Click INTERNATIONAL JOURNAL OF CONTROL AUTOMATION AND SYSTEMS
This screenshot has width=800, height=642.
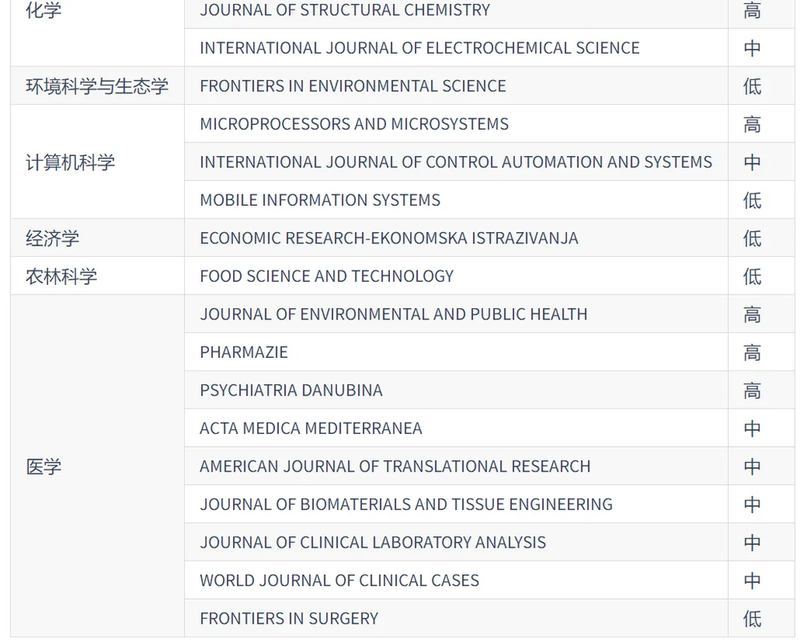[x=456, y=162]
